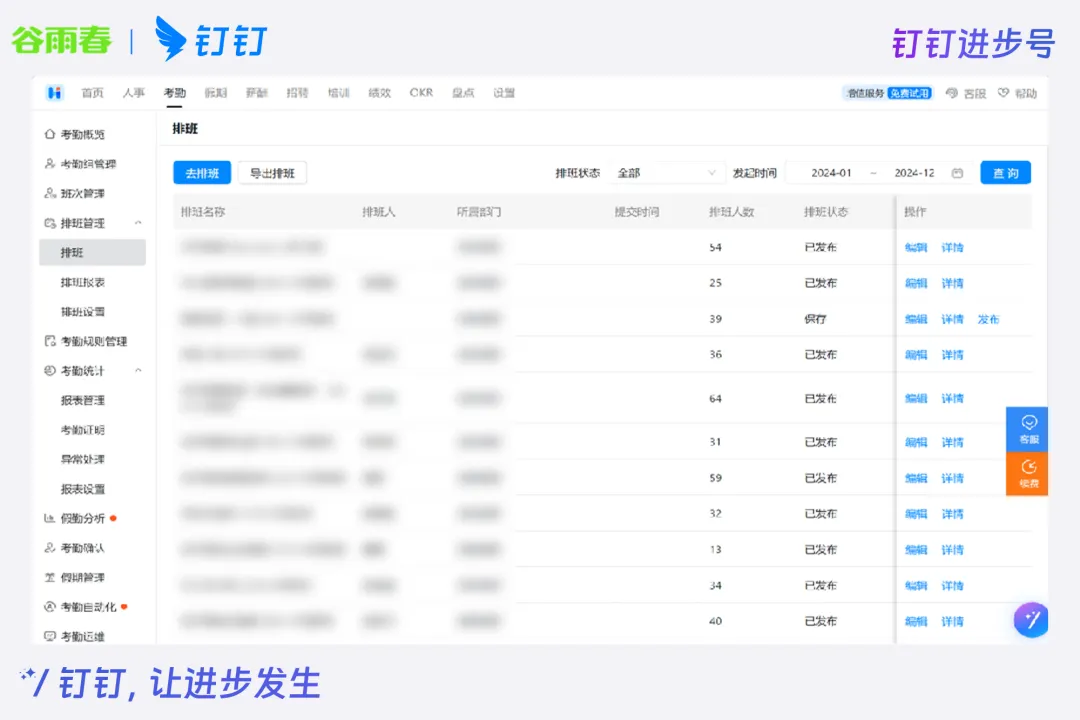Click the house icon beside 考勤概览

[x=50, y=134]
